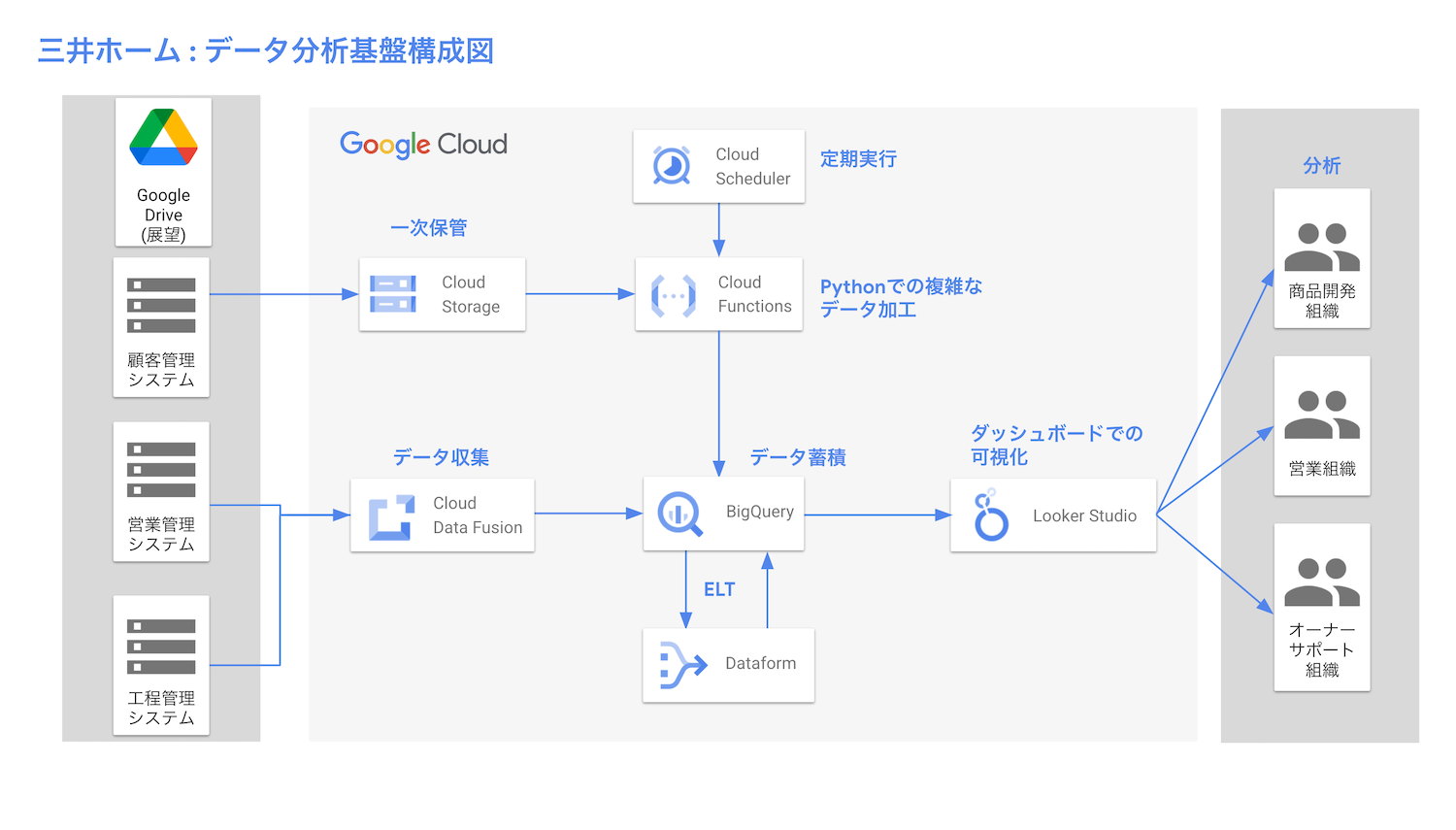Click the データ収集 caption
Viewport: 1456px width, 830px height.
click(x=441, y=457)
